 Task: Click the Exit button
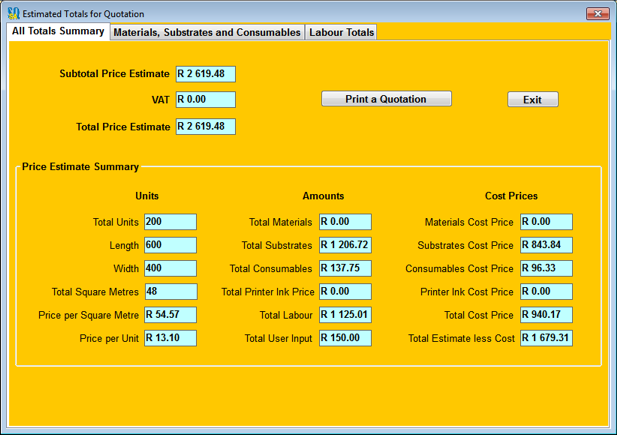coord(532,100)
